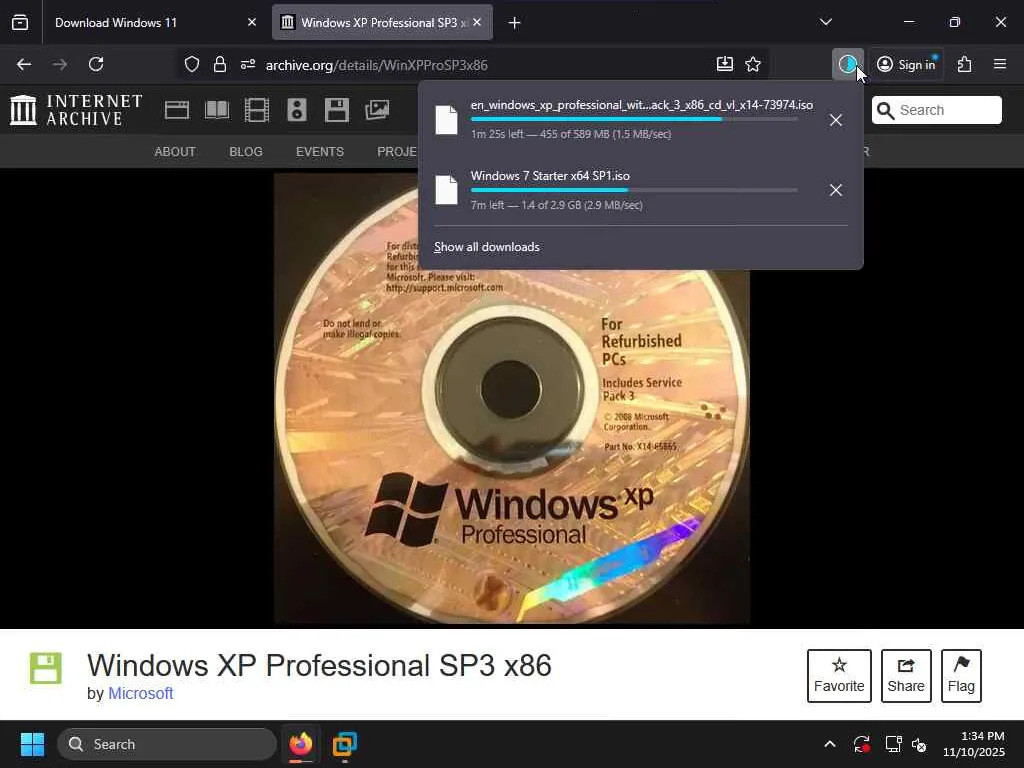Cancel the Windows 7 Starter ISO download

click(x=835, y=190)
